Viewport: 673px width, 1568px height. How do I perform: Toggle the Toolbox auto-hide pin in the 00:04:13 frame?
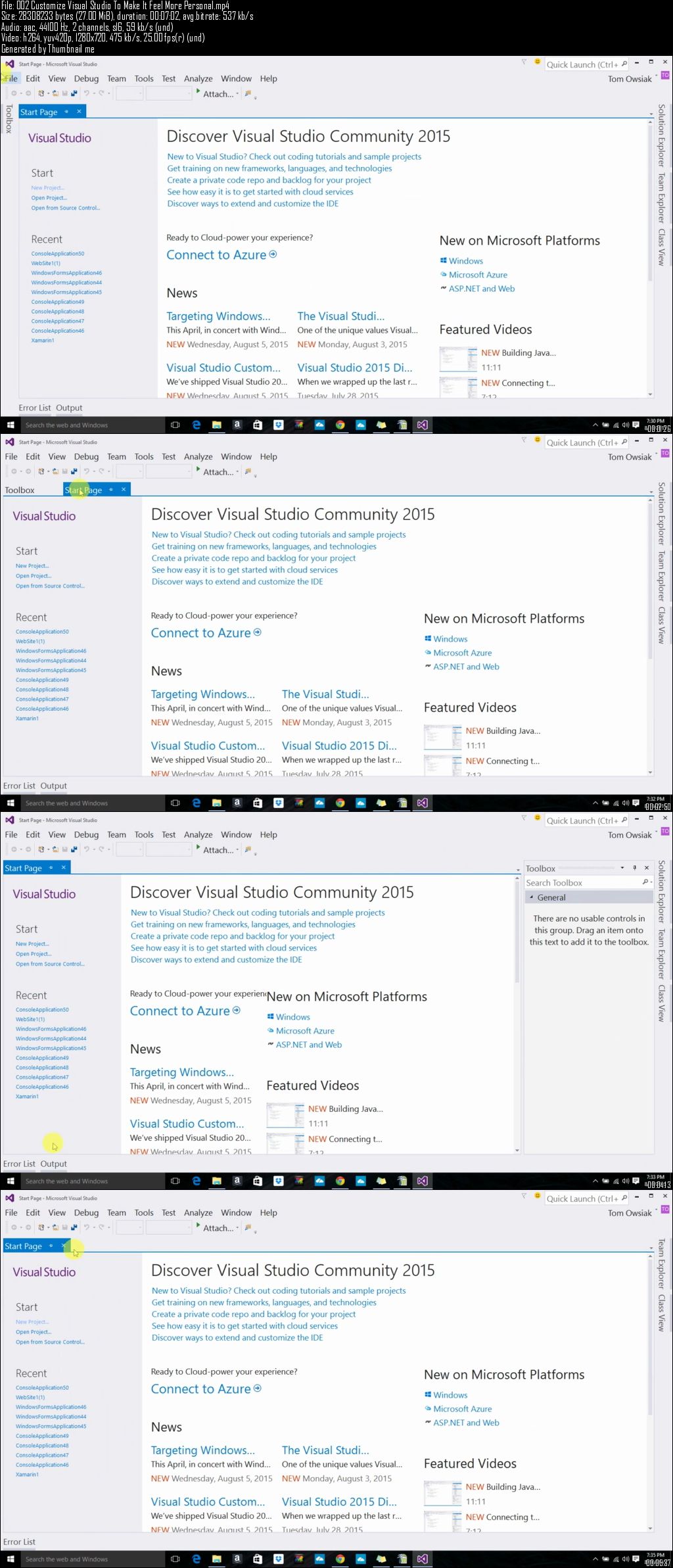click(635, 868)
